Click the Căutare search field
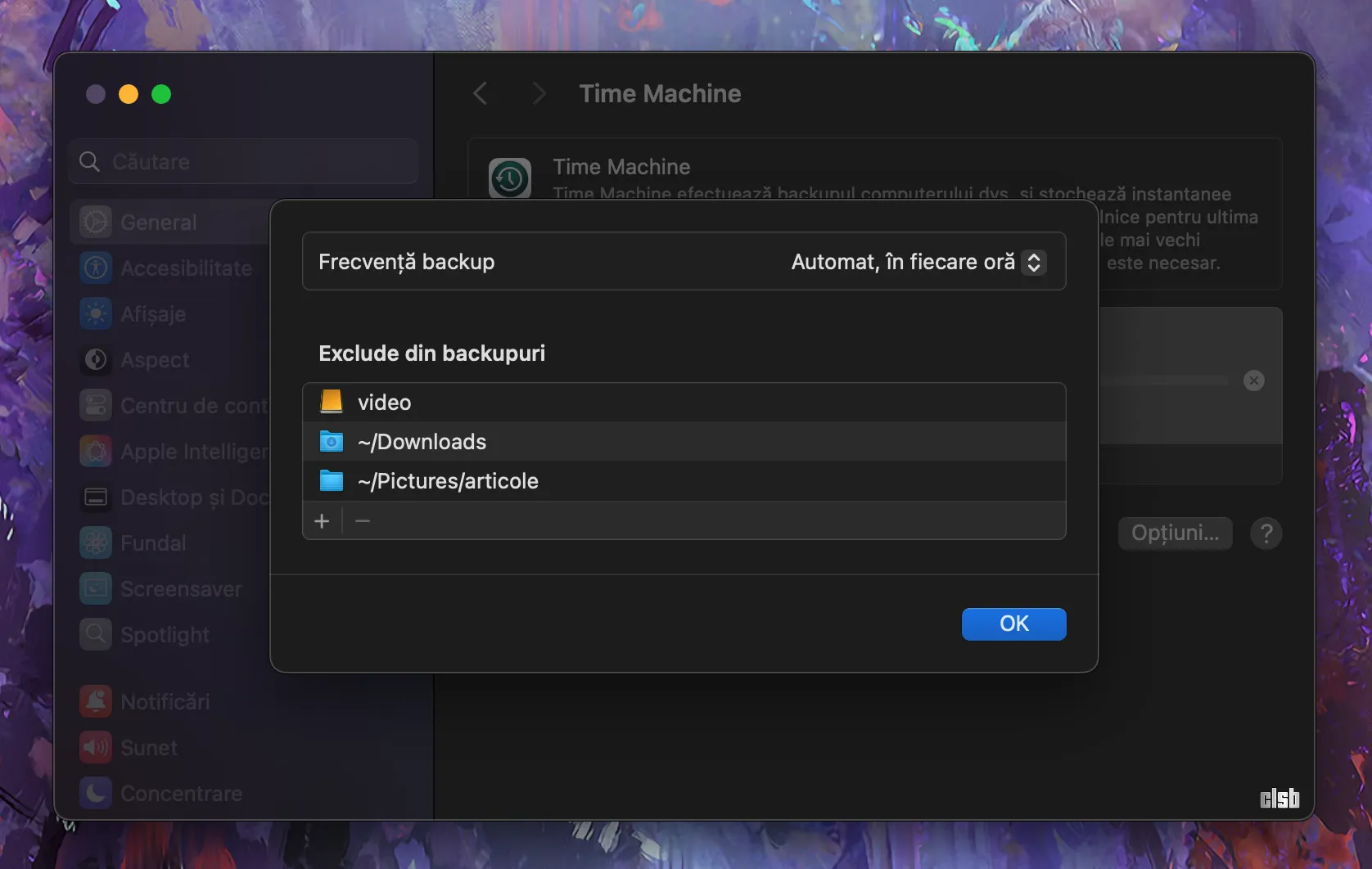Viewport: 1372px width, 869px height. pyautogui.click(x=244, y=161)
